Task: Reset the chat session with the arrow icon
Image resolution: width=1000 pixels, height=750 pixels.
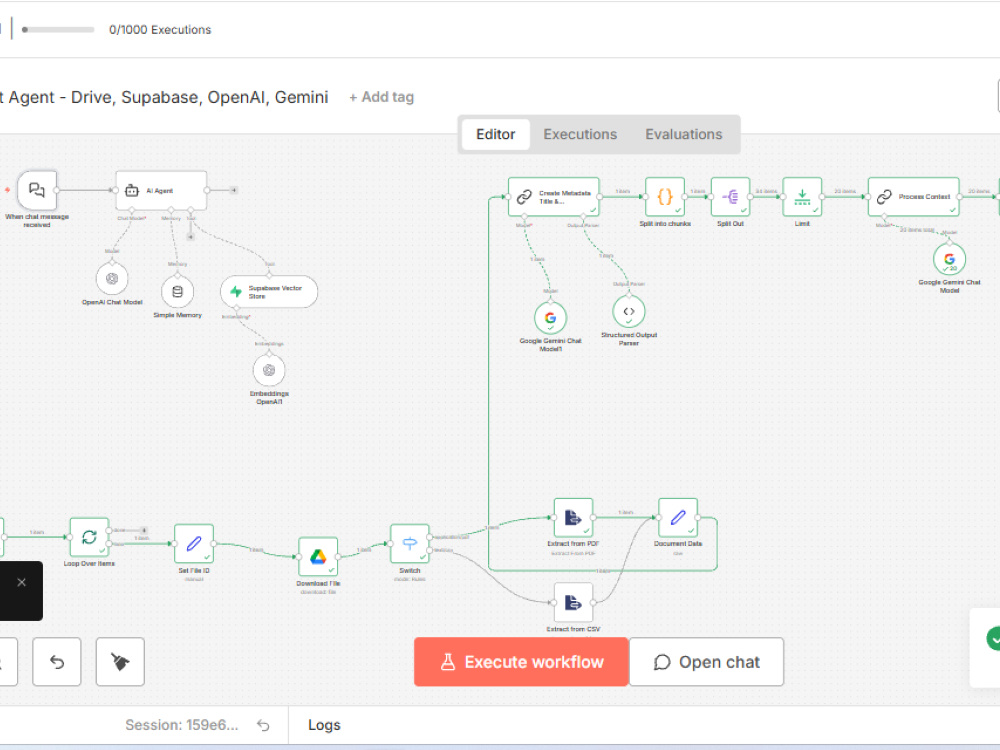Action: point(263,725)
